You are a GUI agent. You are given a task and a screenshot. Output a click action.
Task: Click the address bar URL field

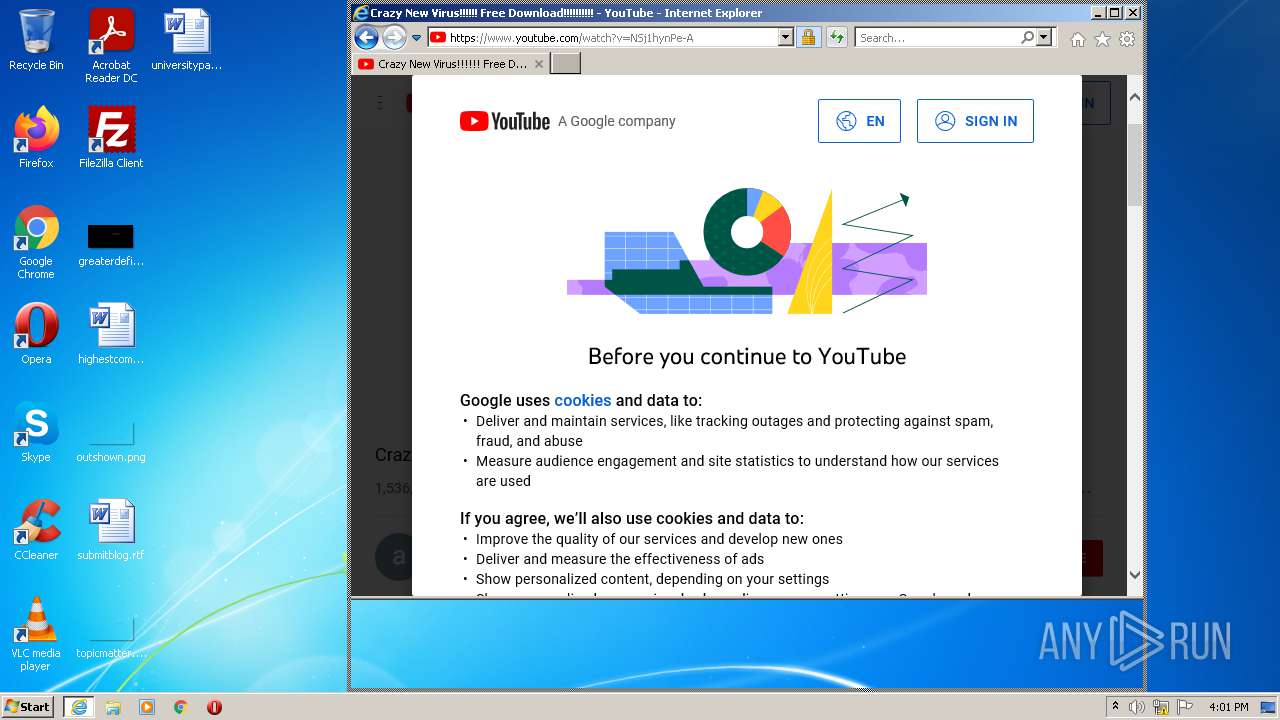(610, 38)
